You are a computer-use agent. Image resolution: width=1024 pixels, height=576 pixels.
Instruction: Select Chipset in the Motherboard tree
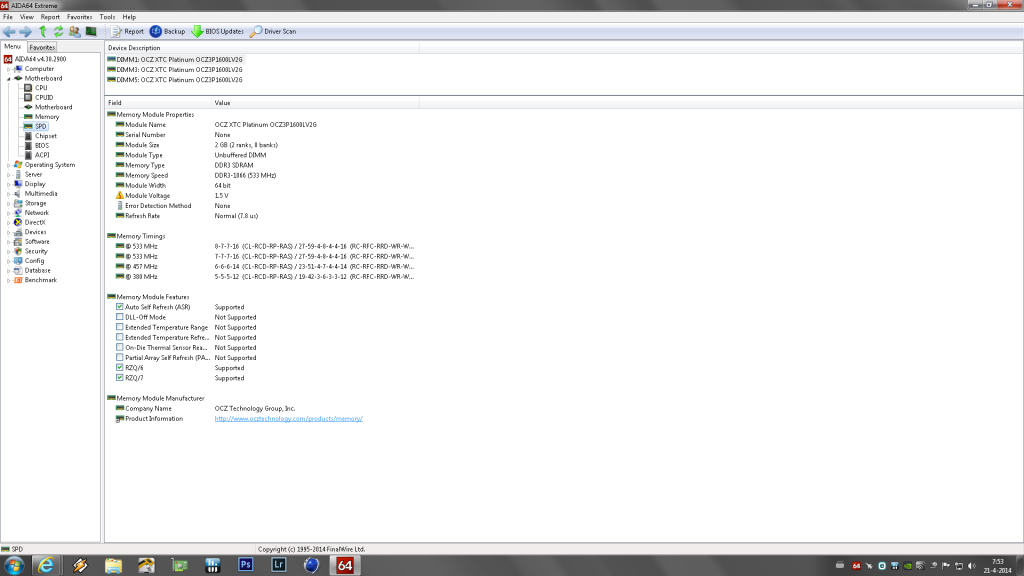pyautogui.click(x=45, y=136)
